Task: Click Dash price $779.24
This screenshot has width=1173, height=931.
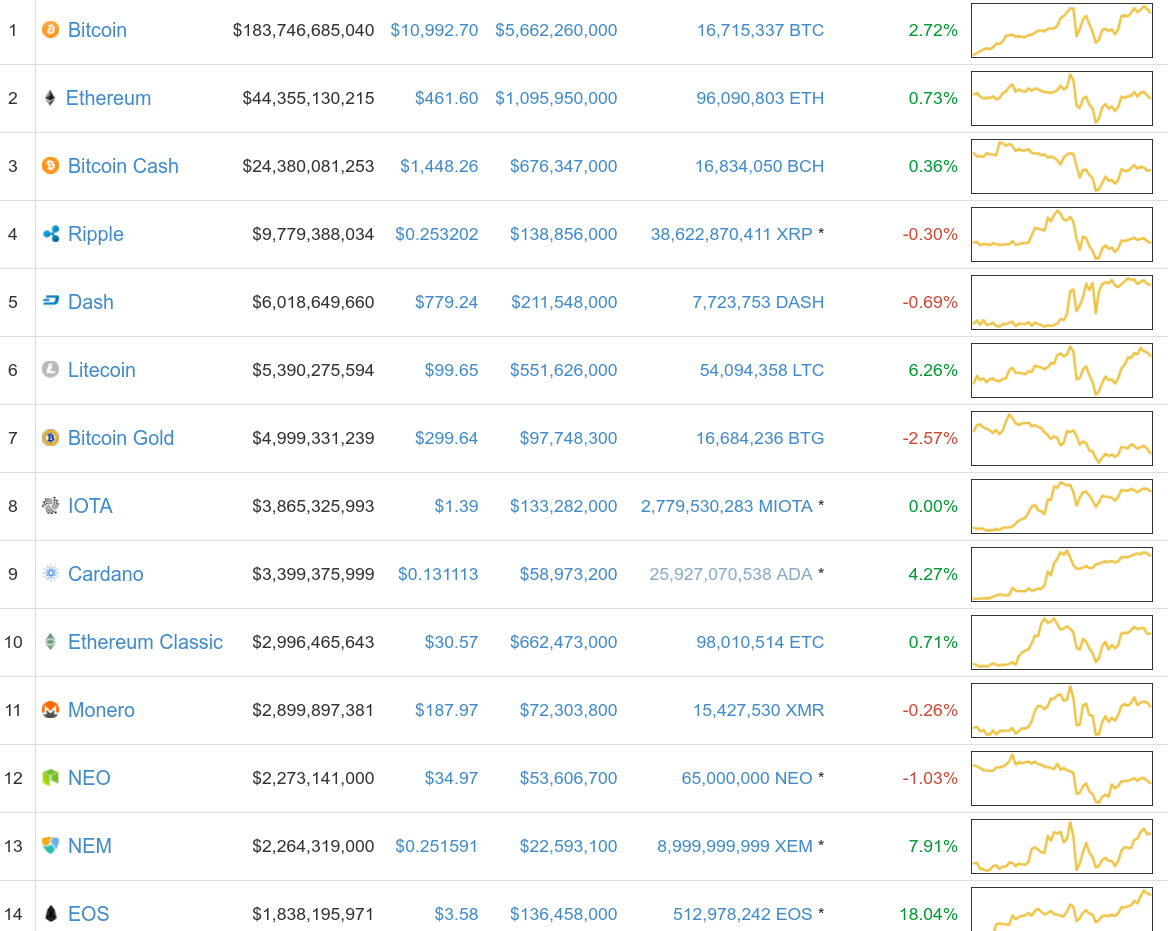Action: 447,303
